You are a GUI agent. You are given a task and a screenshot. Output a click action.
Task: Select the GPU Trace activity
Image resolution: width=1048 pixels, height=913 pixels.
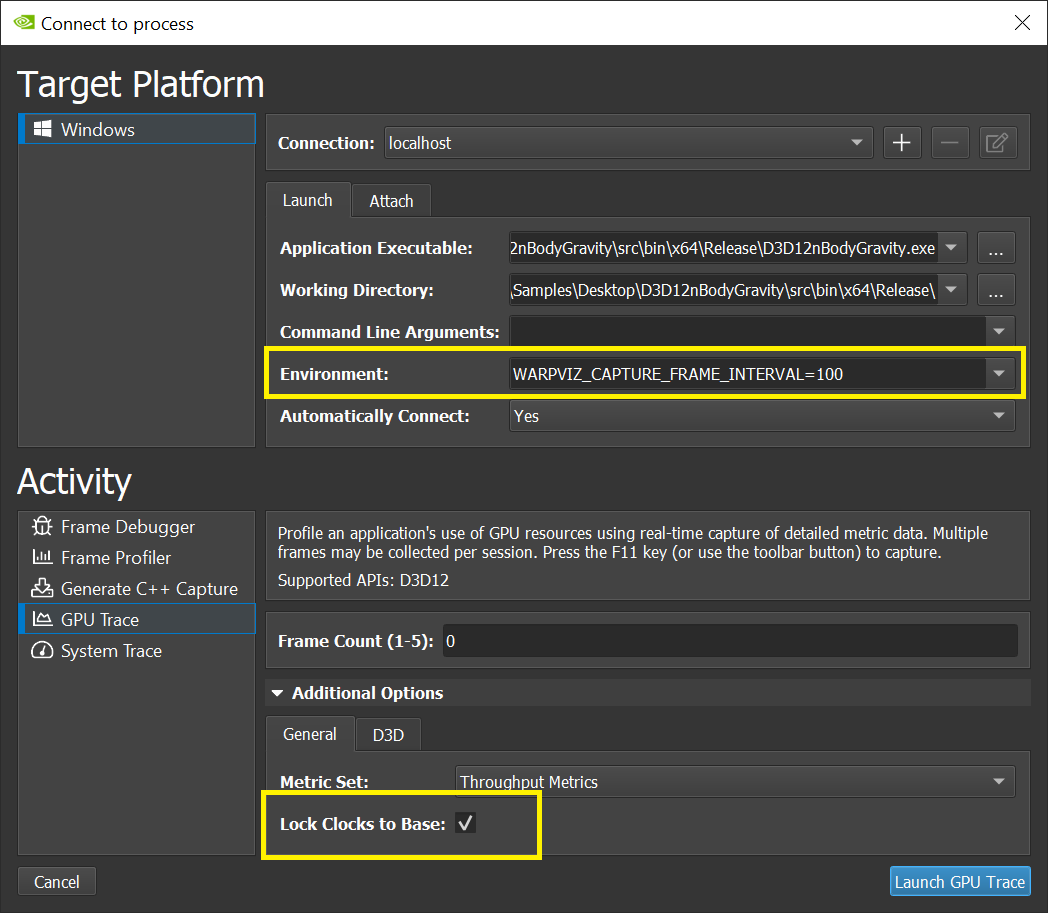tap(99, 620)
